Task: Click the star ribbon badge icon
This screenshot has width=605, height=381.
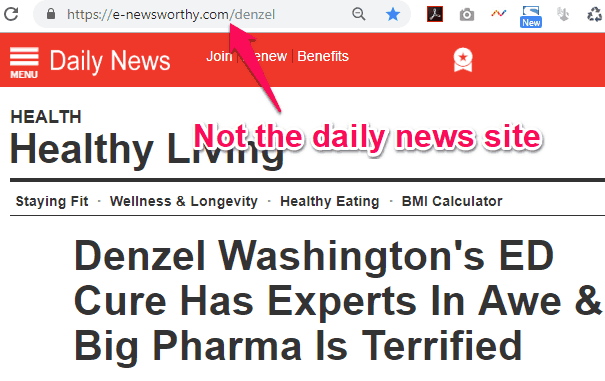Action: (463, 60)
